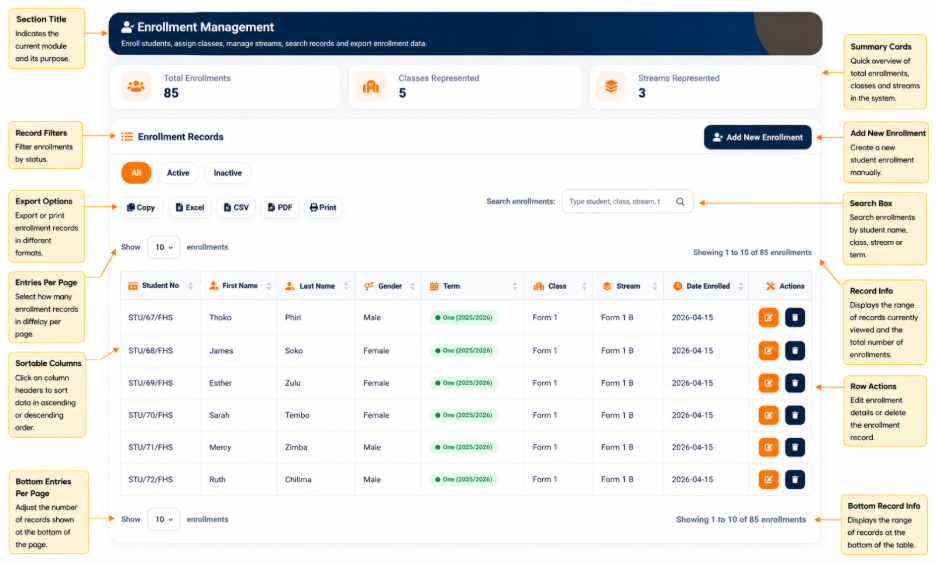The width and height of the screenshot is (936, 564).
Task: Click Add New Enrollment button
Action: (758, 137)
